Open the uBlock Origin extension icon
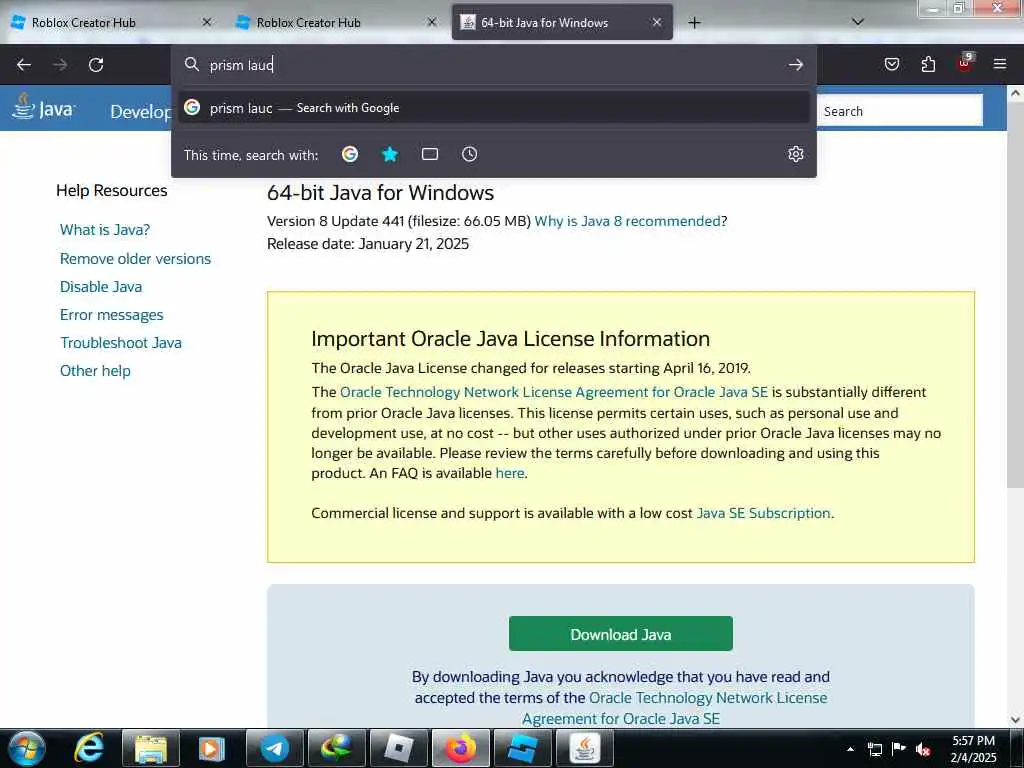Screen dimensions: 1024x768 pos(965,63)
